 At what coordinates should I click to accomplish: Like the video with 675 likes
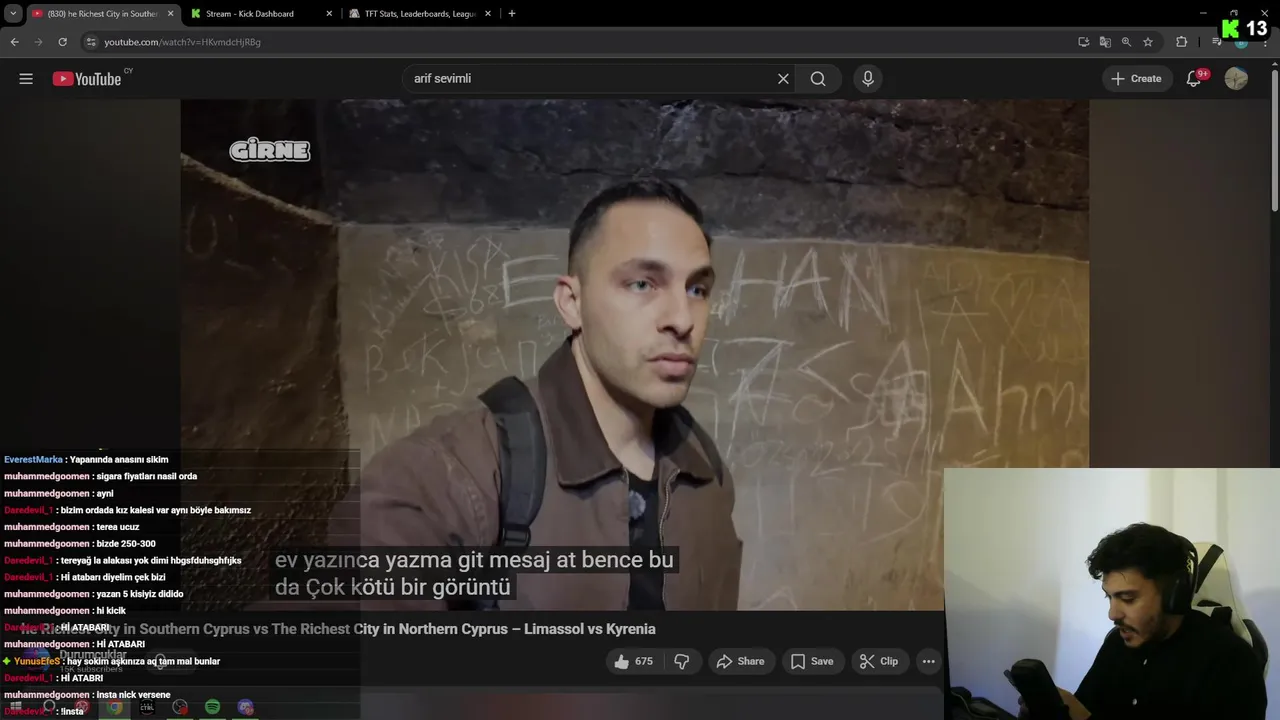tap(633, 661)
